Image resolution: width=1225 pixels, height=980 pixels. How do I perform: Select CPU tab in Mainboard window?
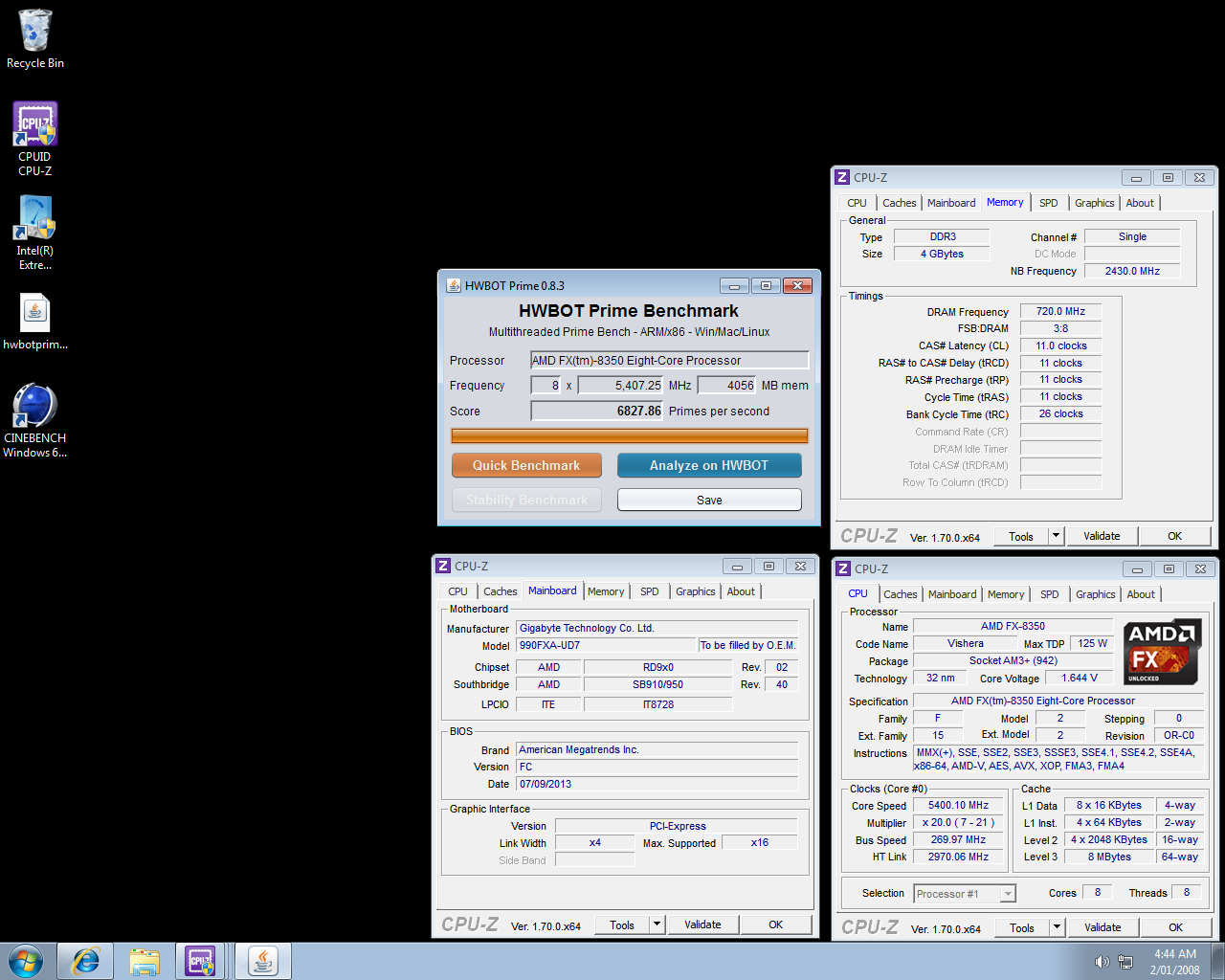[x=457, y=591]
